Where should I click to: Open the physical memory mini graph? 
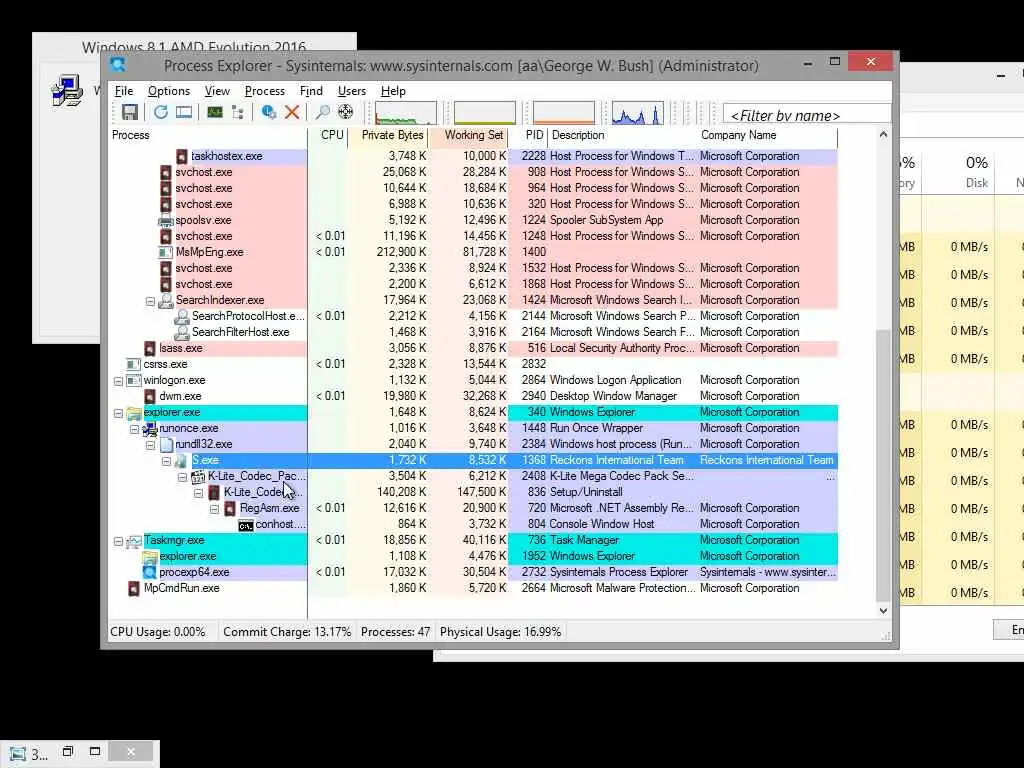tap(564, 113)
